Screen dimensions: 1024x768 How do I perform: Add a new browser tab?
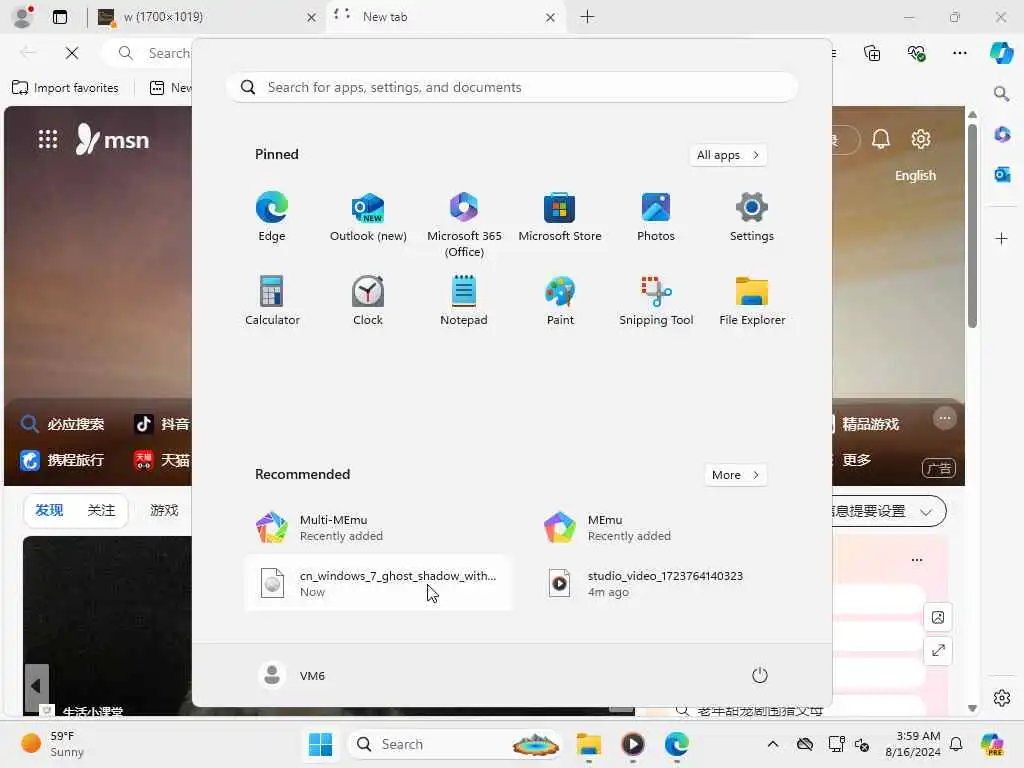pos(587,17)
